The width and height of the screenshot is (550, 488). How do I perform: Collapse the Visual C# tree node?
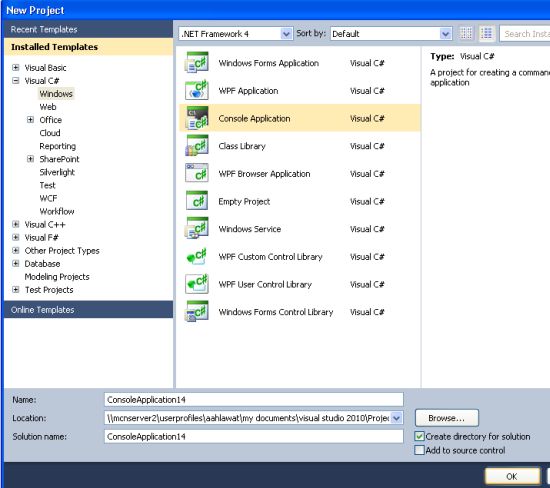point(15,80)
